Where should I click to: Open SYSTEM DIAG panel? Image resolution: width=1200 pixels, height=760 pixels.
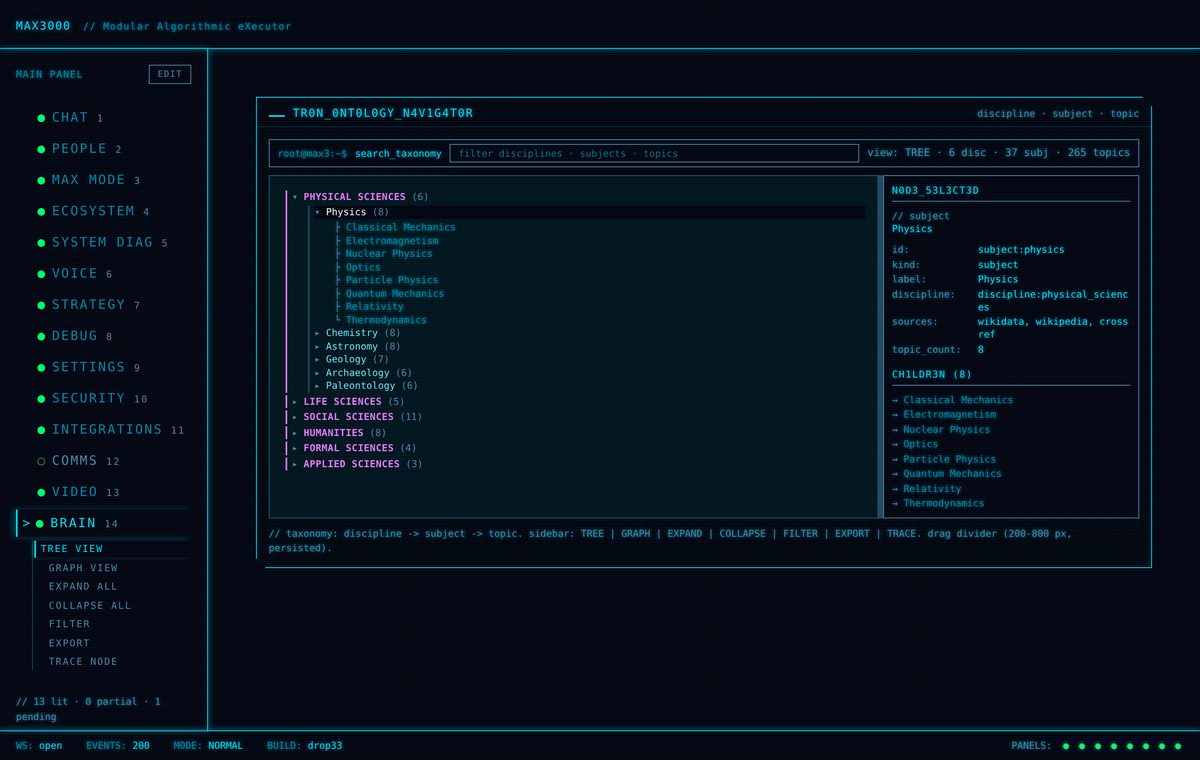tap(103, 242)
